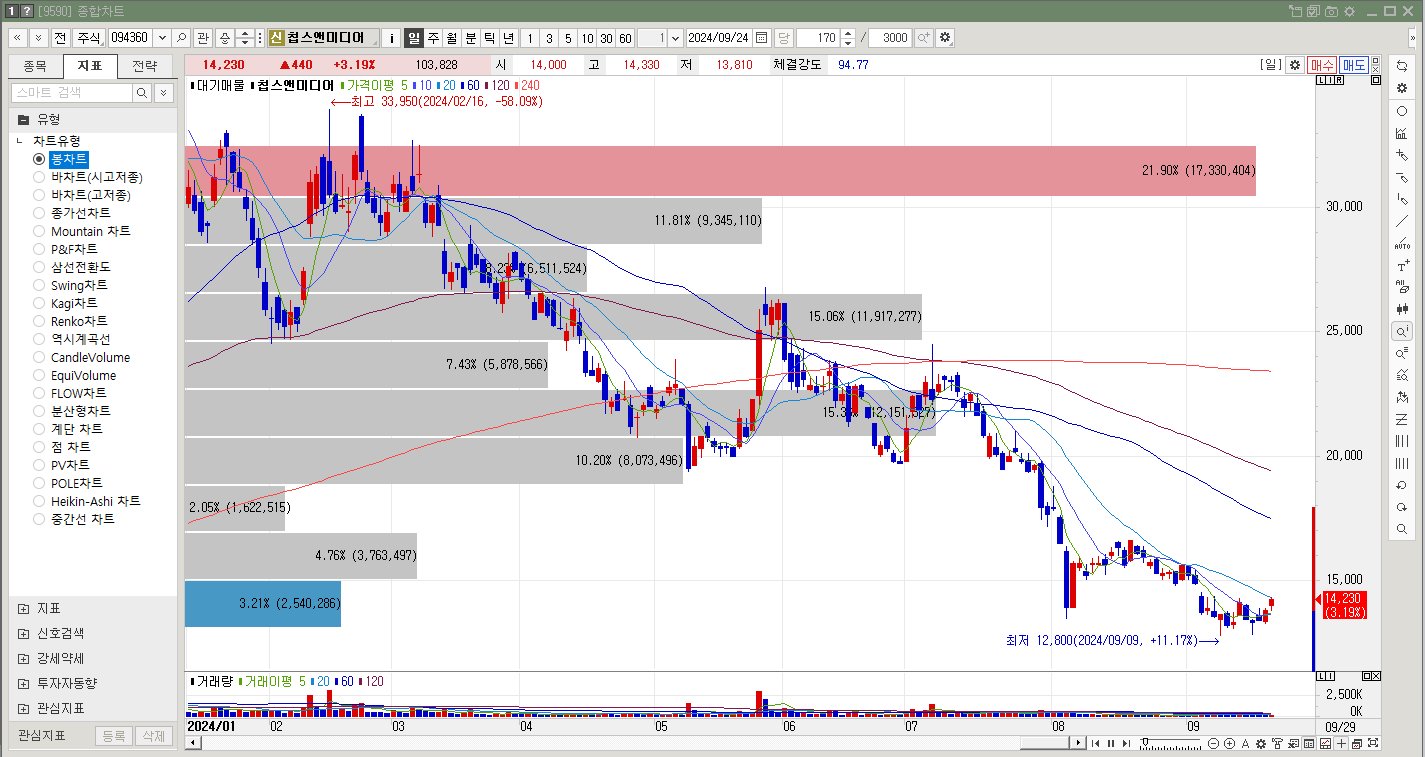The width and height of the screenshot is (1425, 757).
Task: Click the red 매수 buy button
Action: pos(1322,65)
